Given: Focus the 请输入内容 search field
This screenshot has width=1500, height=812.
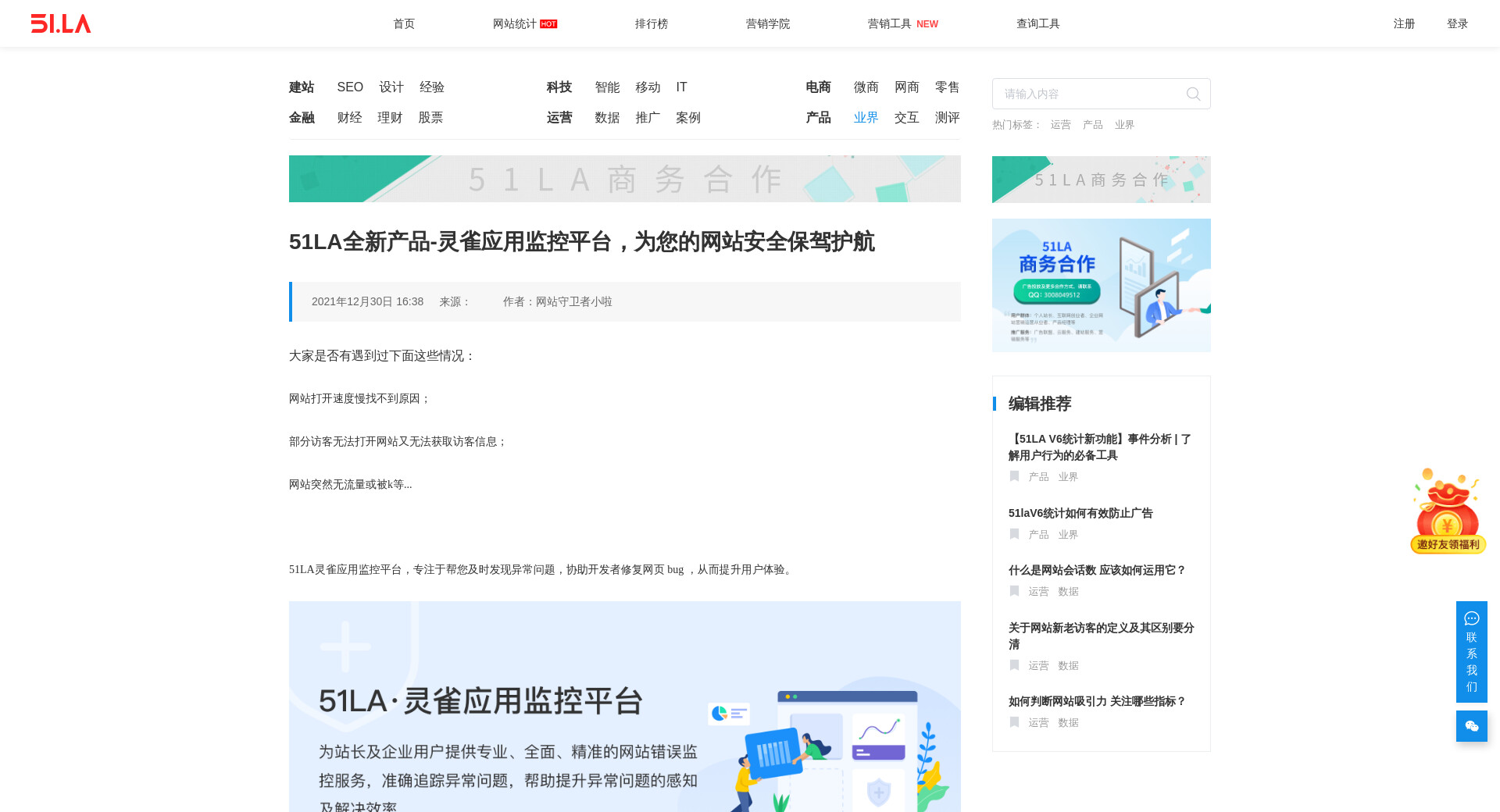Looking at the screenshot, I should [x=1090, y=94].
